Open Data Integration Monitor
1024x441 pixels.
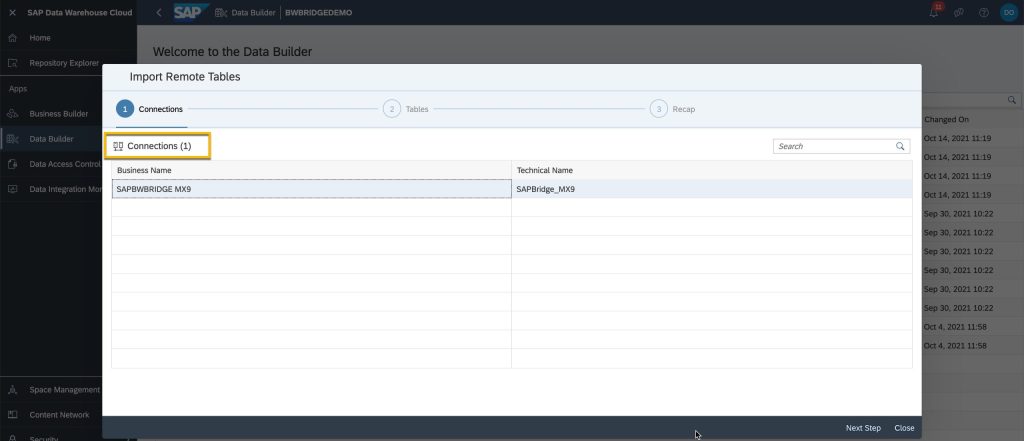(x=64, y=189)
